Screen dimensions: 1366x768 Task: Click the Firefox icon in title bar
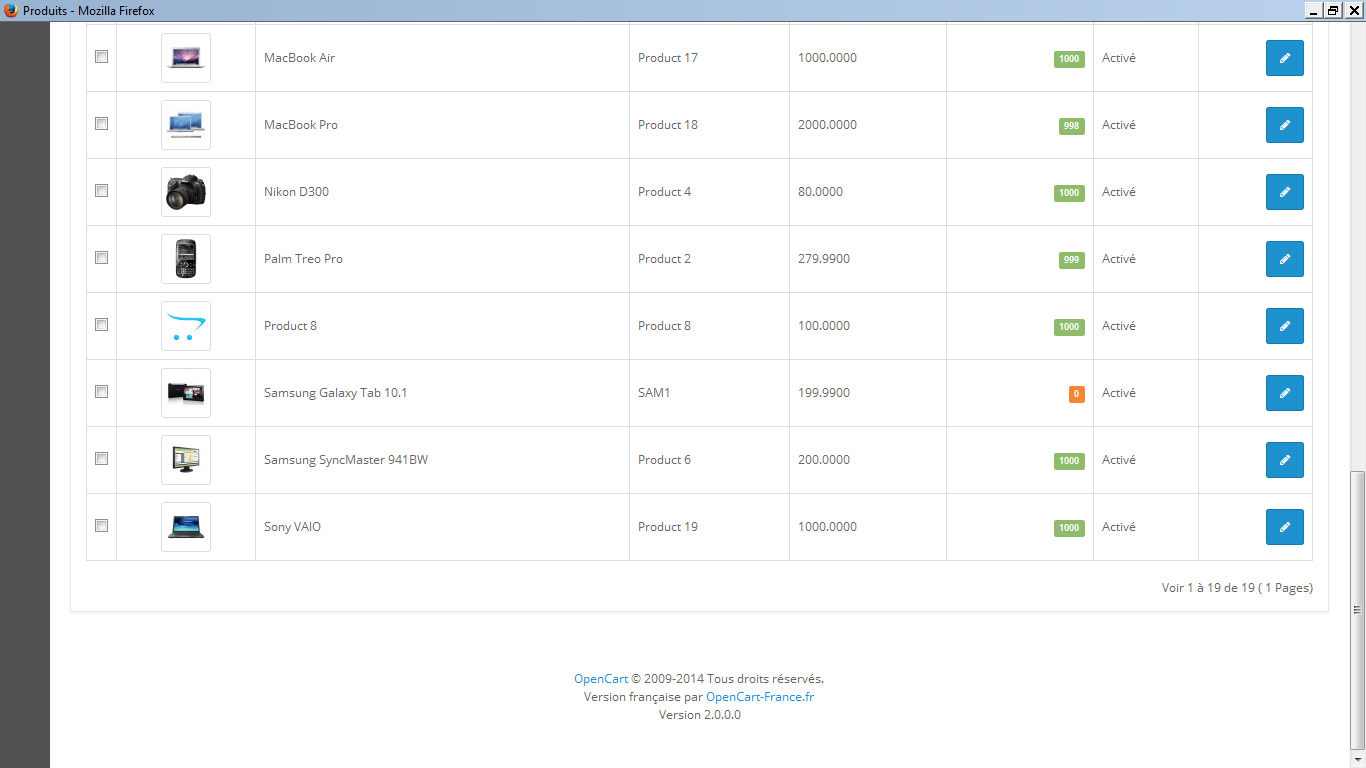coord(11,10)
